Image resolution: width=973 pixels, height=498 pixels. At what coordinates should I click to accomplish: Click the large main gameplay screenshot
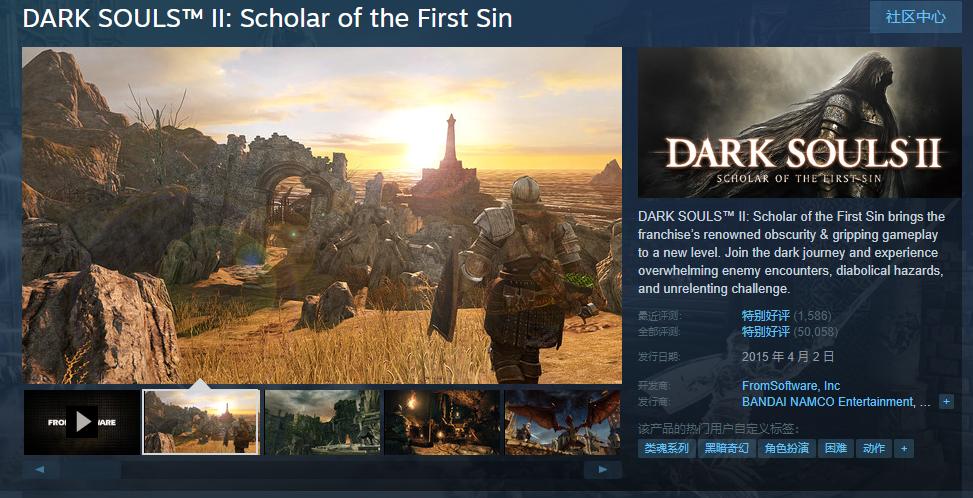point(322,215)
